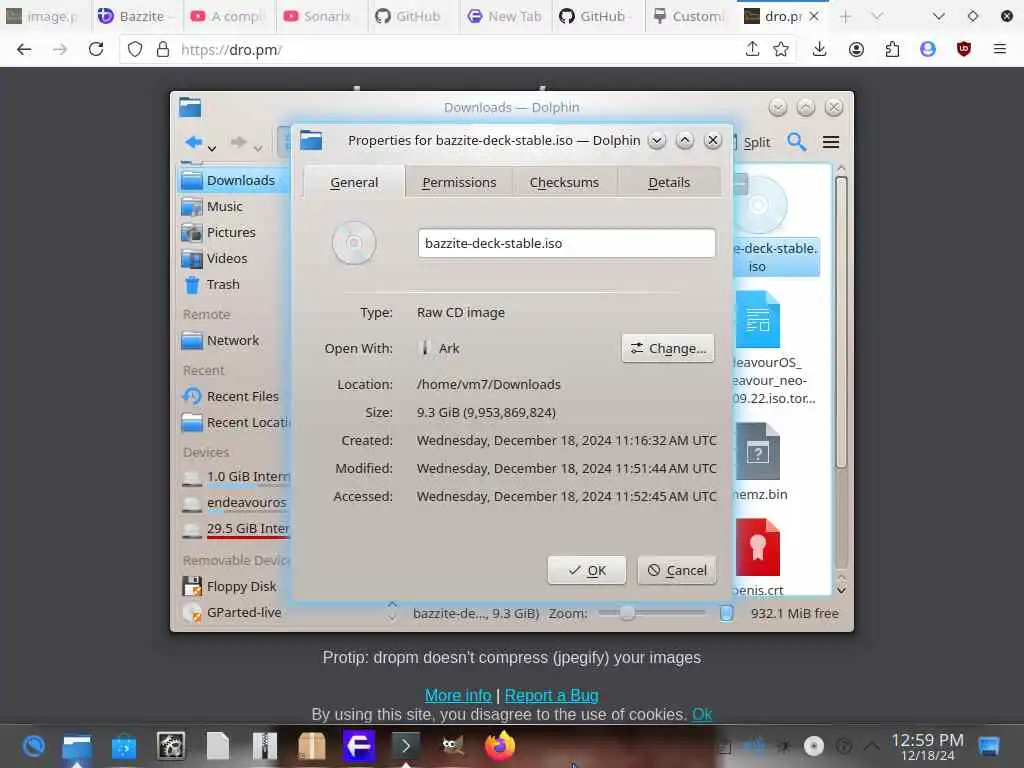The width and height of the screenshot is (1024, 768).
Task: Open the tracking protection shield icon
Action: 135,49
